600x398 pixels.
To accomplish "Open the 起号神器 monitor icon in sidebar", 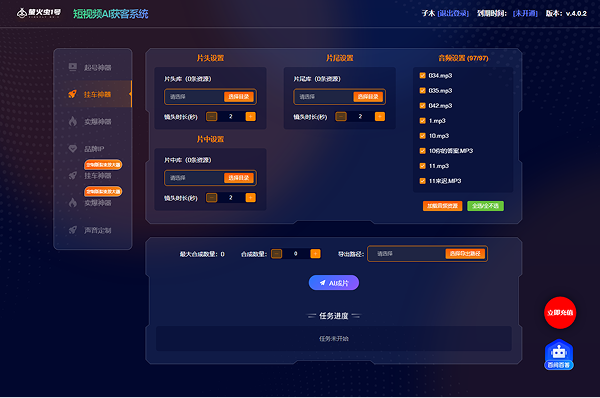I will point(73,67).
